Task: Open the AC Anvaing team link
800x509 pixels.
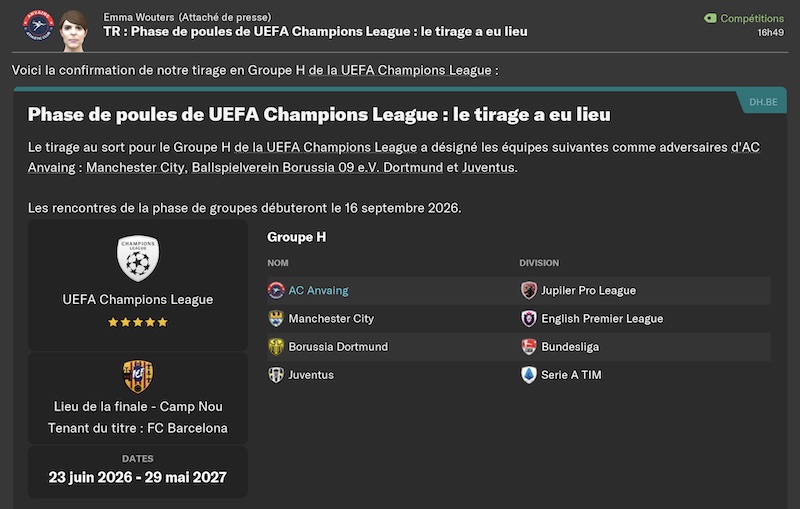Action: (x=318, y=291)
